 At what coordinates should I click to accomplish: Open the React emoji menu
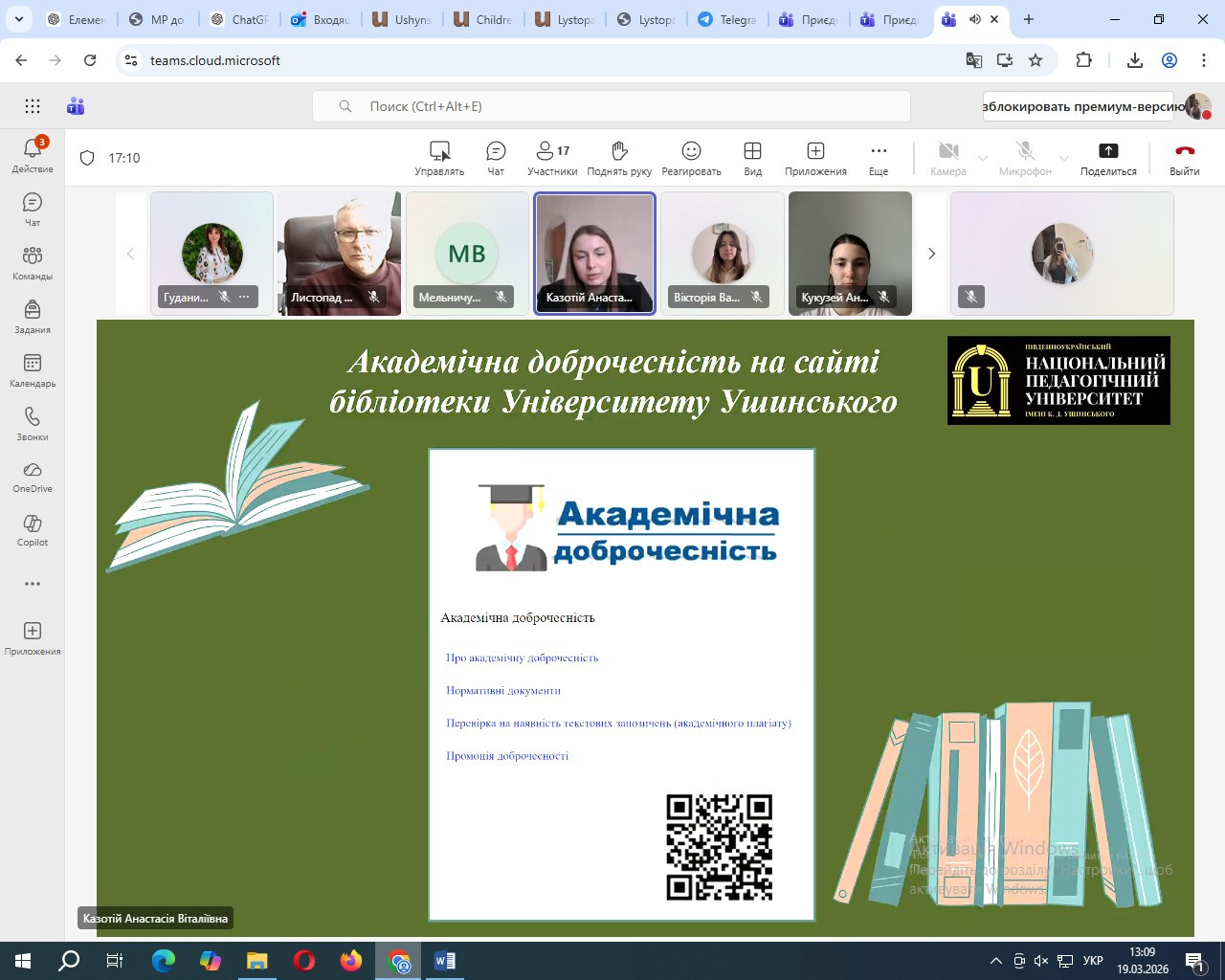(x=691, y=158)
